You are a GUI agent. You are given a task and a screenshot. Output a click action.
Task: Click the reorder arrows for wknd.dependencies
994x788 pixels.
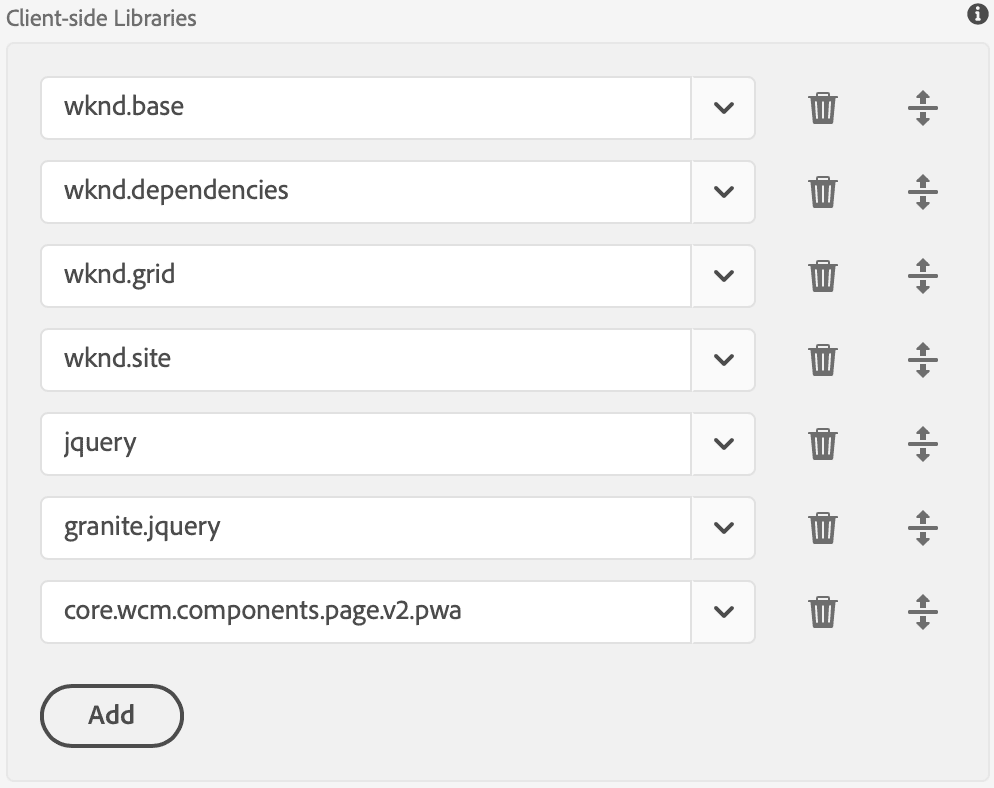pos(921,192)
